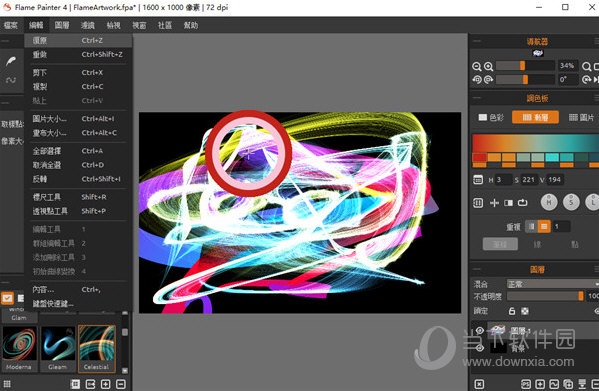Add new brush preset plus icon
Viewport: 599px width, 391px height.
(x=105, y=384)
